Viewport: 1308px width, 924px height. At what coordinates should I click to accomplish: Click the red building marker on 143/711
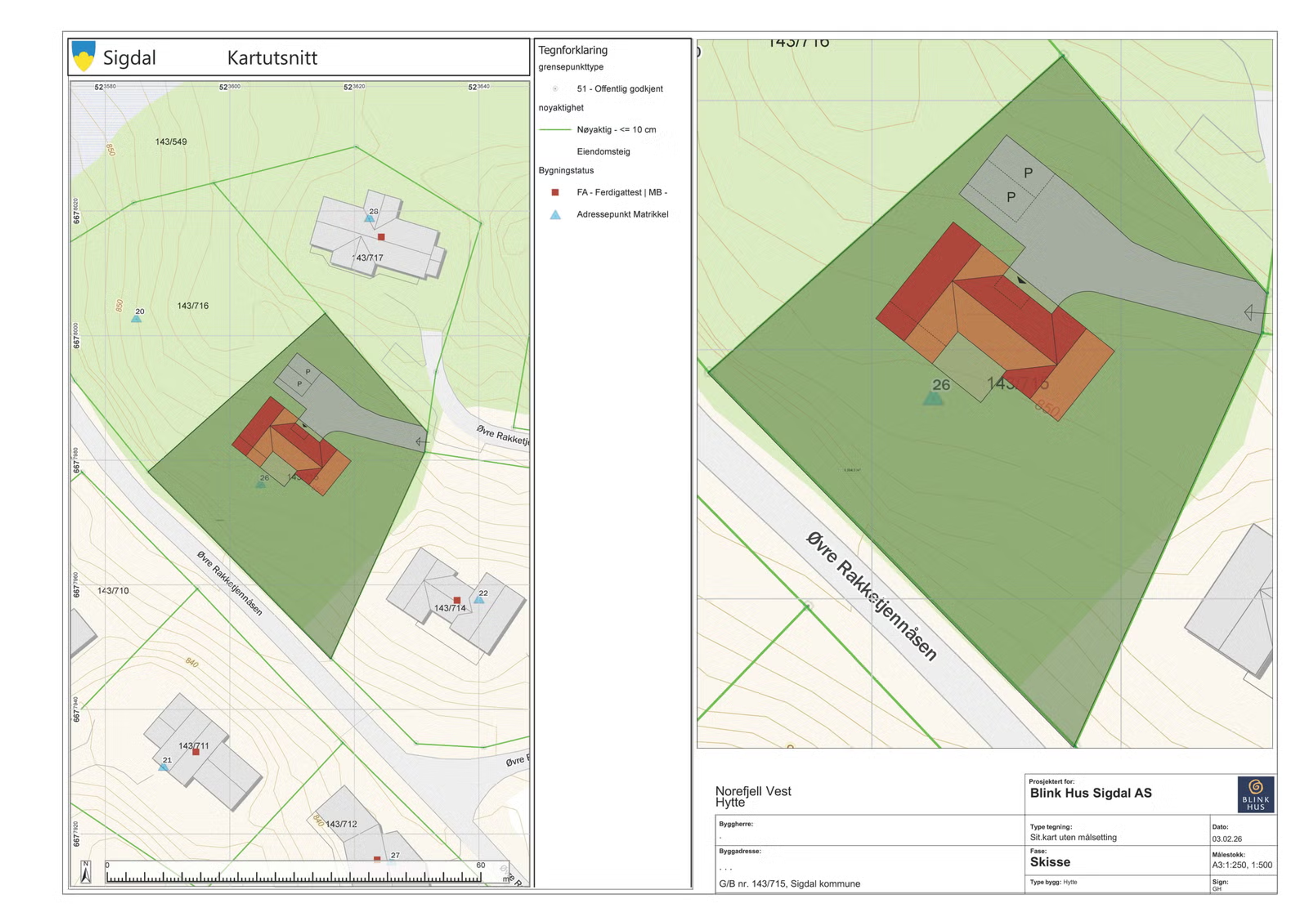pyautogui.click(x=196, y=752)
